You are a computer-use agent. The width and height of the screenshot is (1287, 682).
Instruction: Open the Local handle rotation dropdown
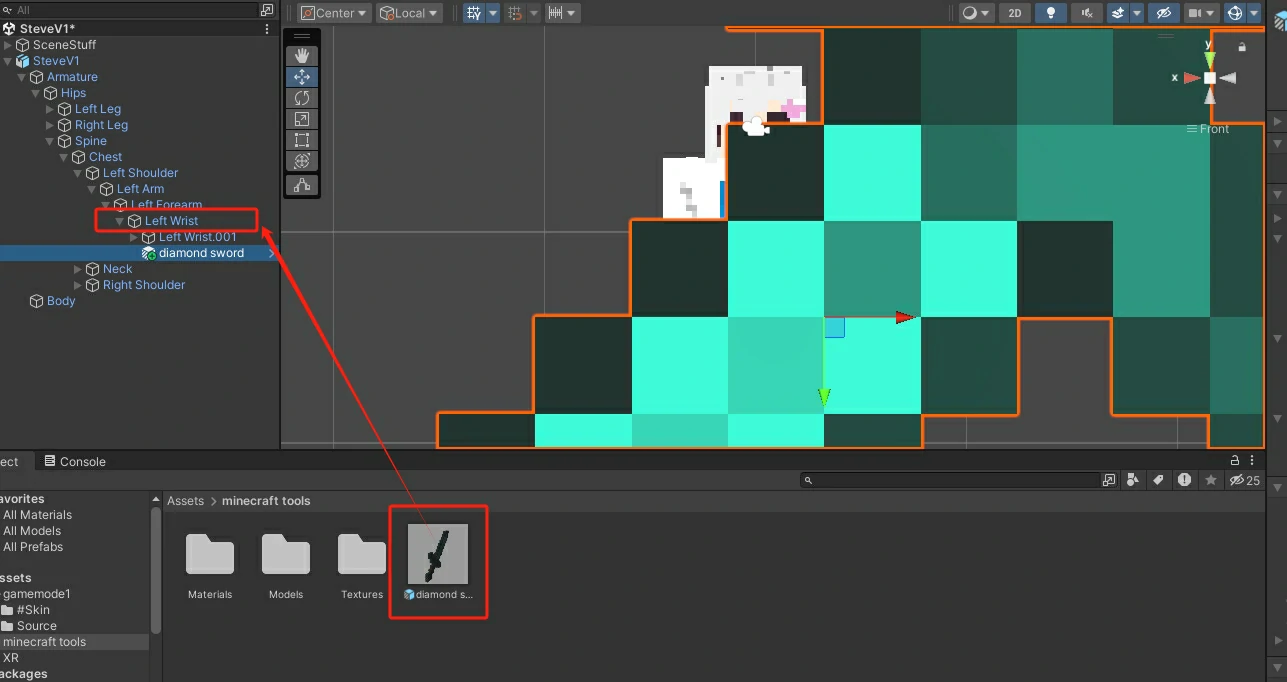pos(410,13)
